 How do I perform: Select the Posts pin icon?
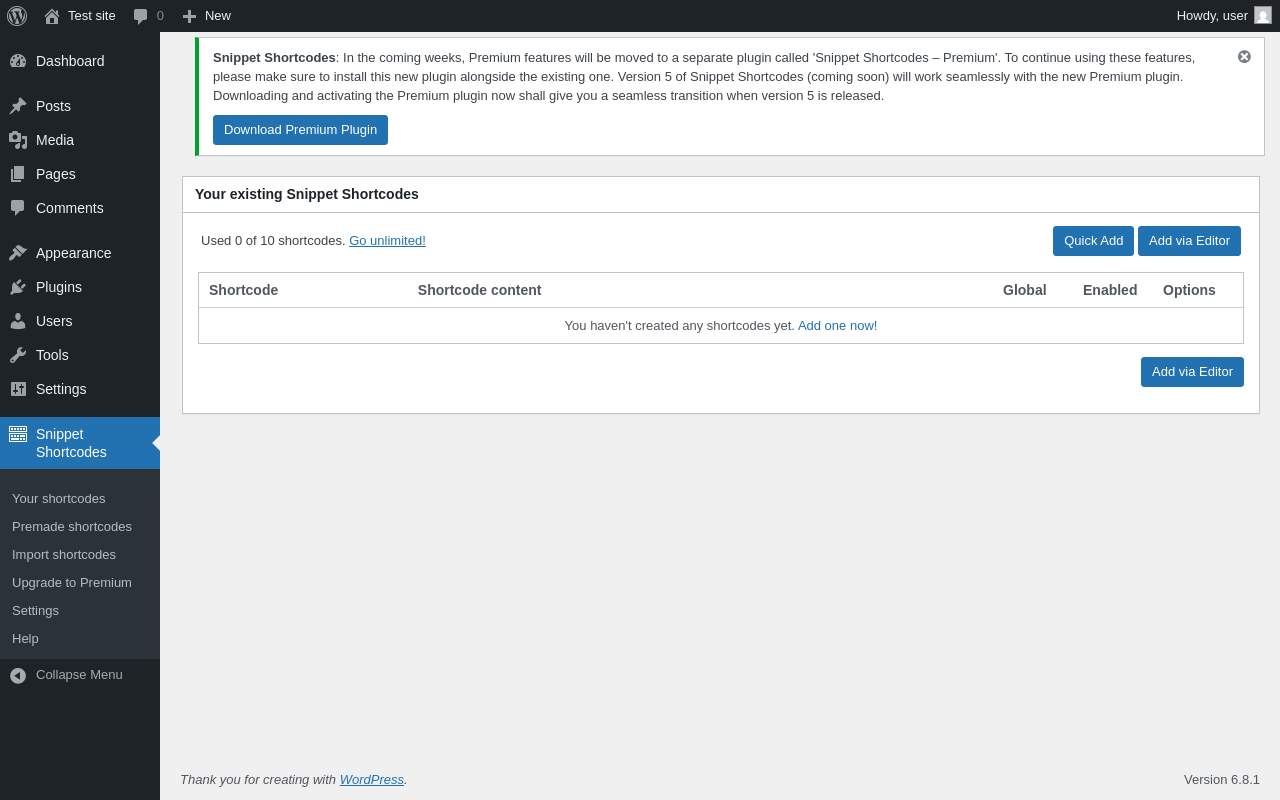click(18, 106)
